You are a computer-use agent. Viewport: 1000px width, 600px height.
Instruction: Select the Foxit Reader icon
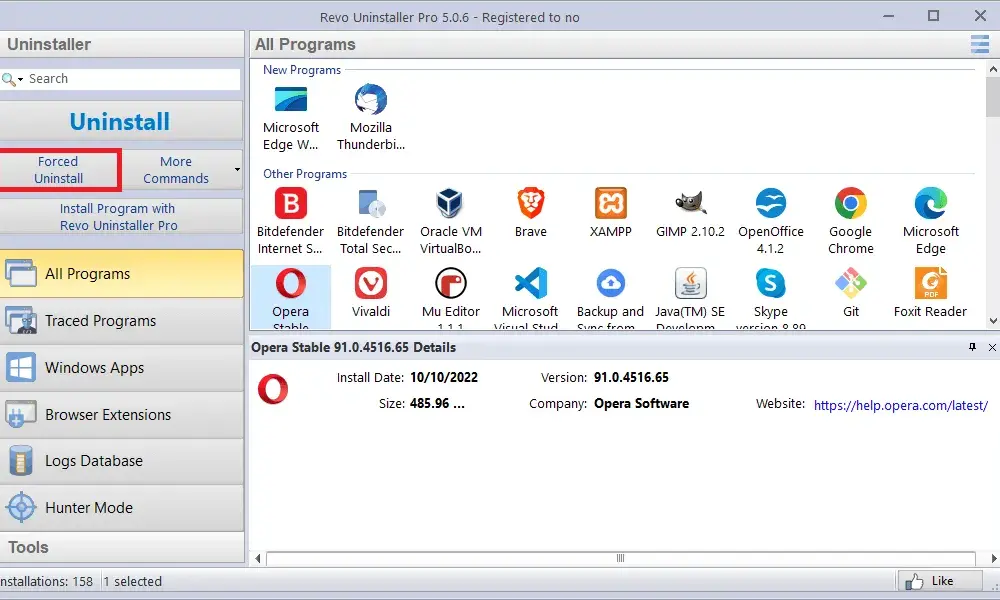click(x=930, y=283)
